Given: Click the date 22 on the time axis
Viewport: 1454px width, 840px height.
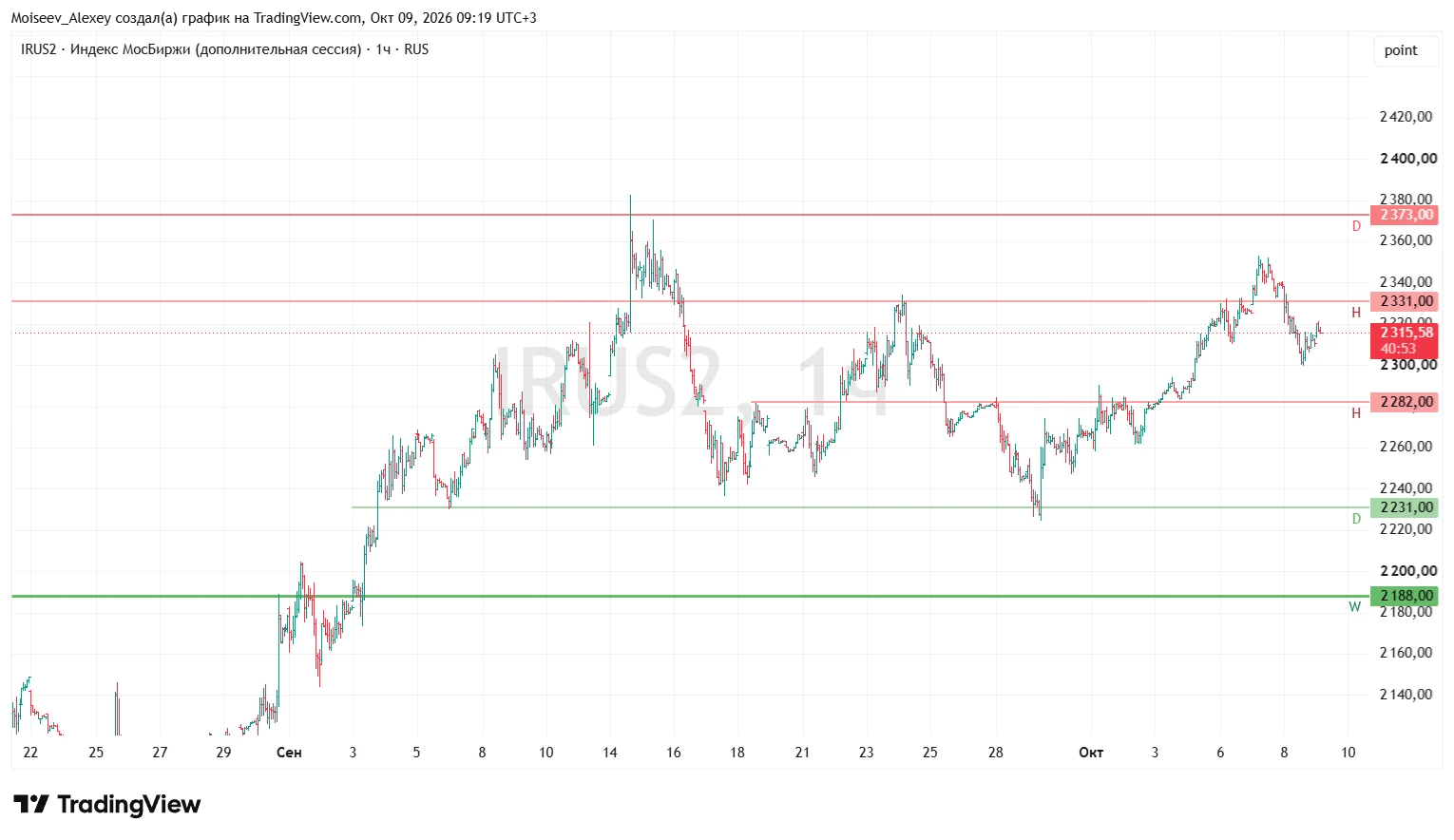Looking at the screenshot, I should click(x=30, y=753).
